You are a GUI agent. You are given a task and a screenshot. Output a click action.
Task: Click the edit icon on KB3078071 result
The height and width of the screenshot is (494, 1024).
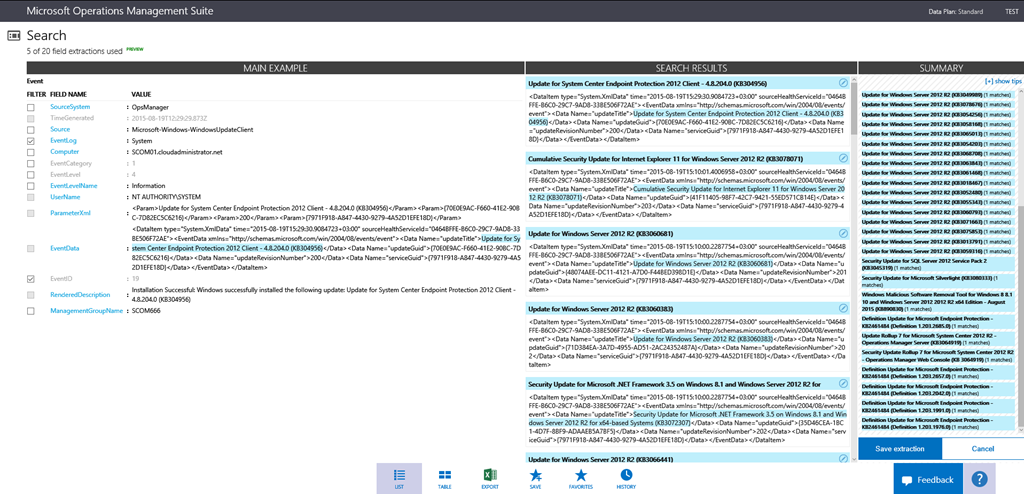(843, 158)
